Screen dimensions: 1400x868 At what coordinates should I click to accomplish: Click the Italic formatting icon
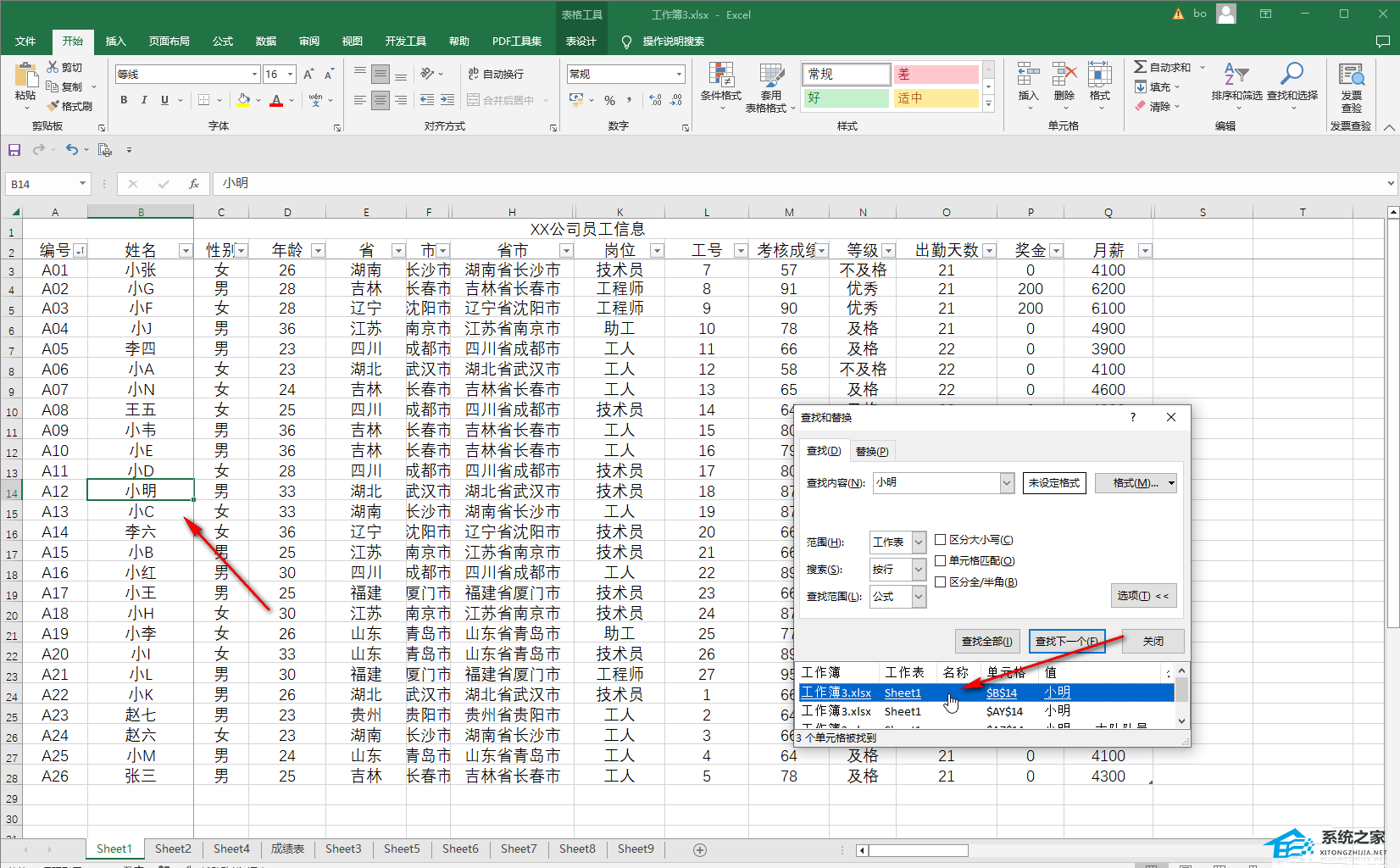point(144,100)
